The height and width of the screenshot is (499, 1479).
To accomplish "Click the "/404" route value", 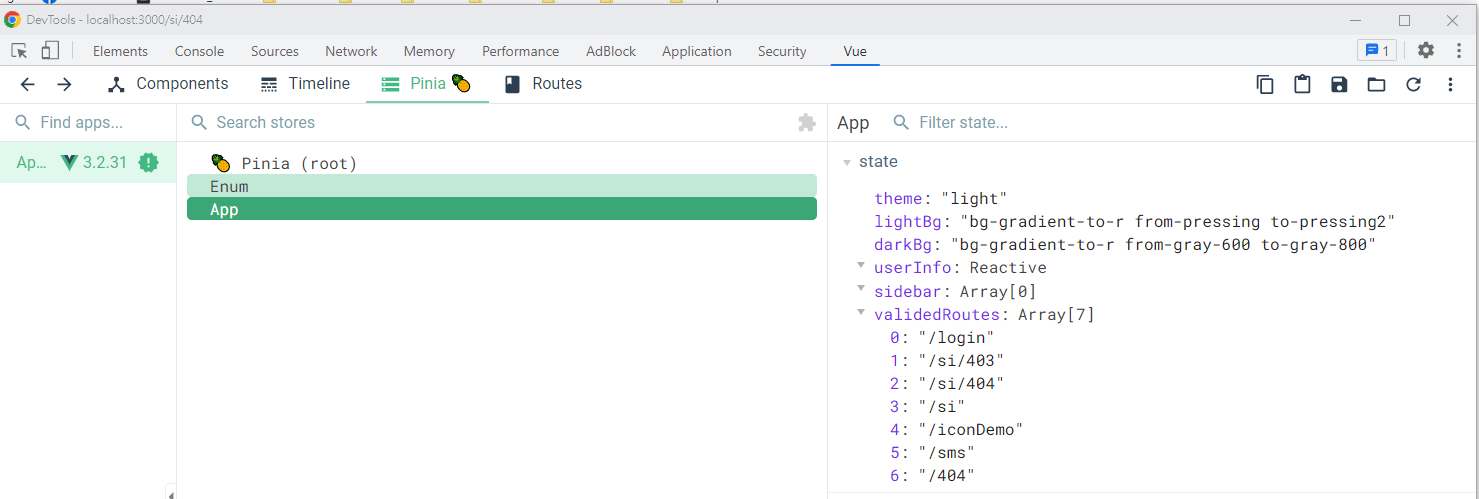I will pos(946,475).
